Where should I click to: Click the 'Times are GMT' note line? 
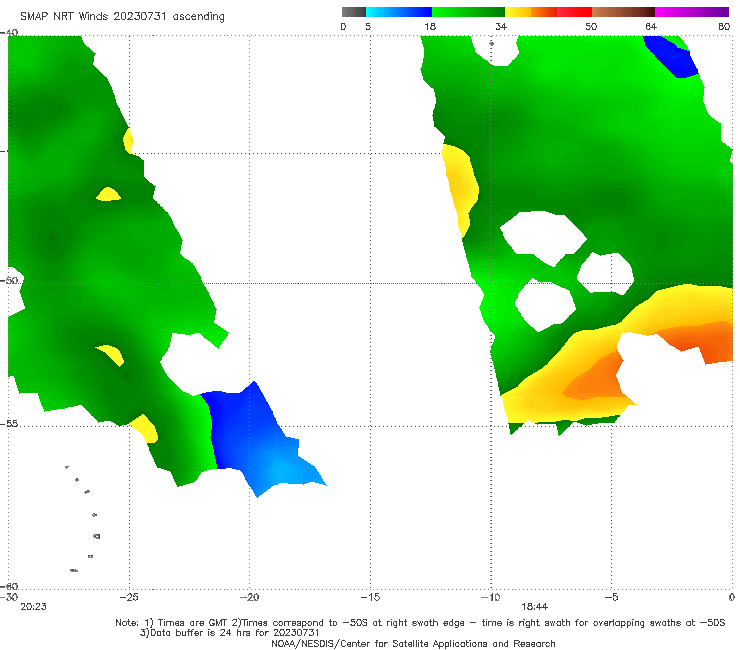pos(420,623)
